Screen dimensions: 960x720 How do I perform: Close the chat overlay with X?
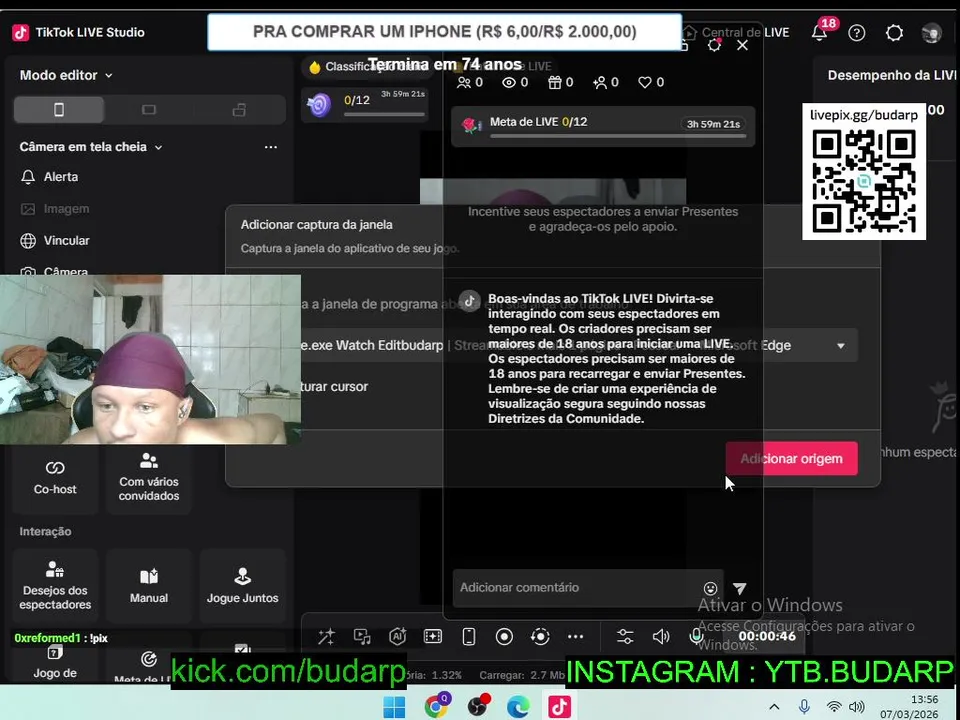coord(742,45)
